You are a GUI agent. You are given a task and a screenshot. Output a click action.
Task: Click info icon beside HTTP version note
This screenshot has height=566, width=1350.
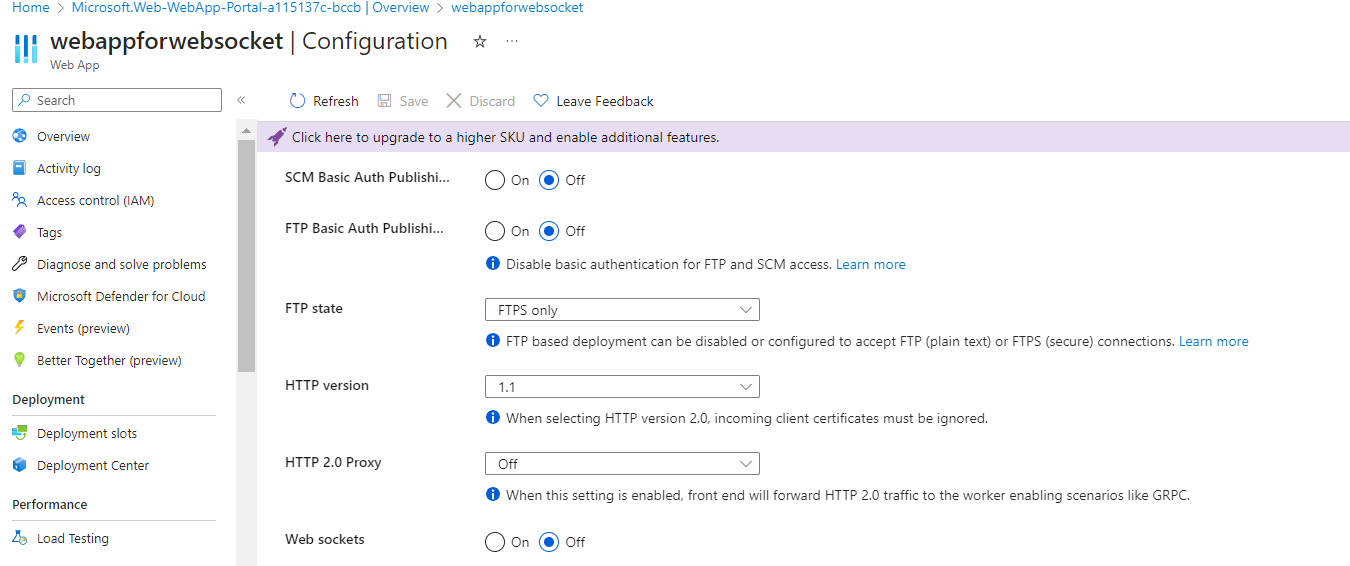click(x=492, y=418)
